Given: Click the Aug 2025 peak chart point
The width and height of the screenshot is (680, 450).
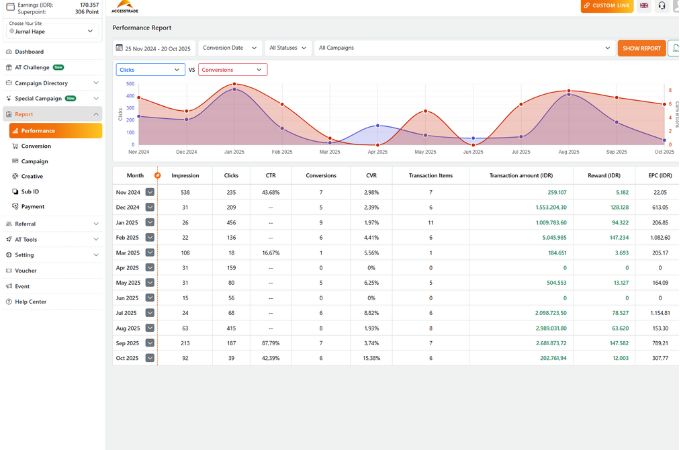Looking at the screenshot, I should (x=568, y=94).
